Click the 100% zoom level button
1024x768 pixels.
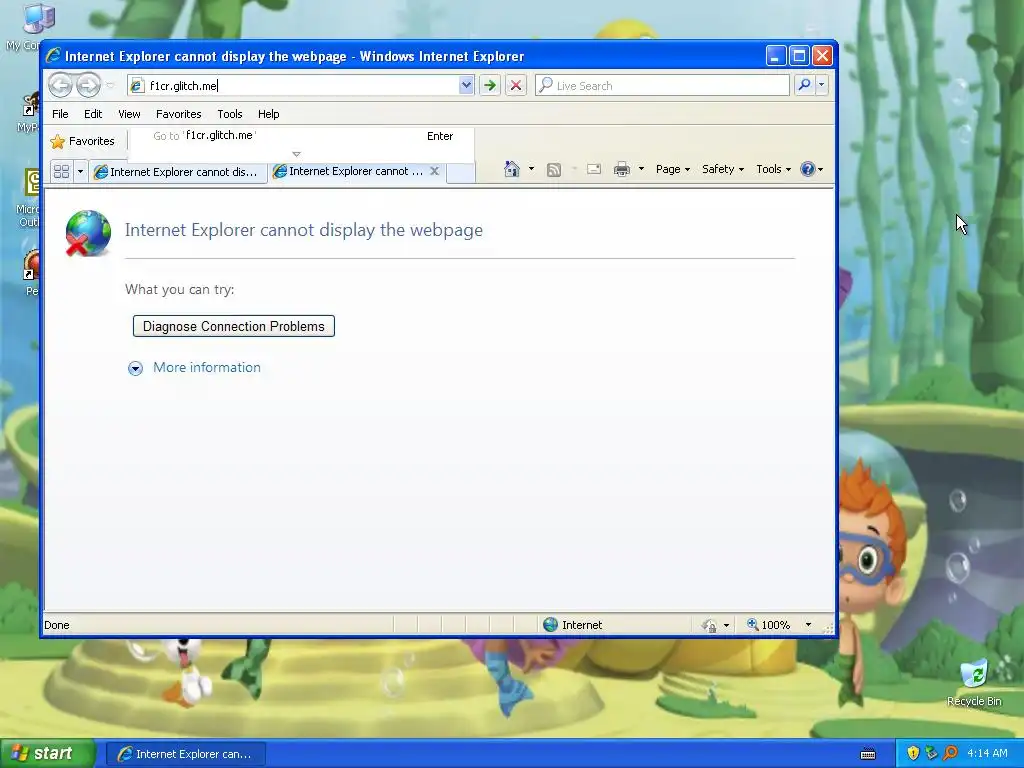click(768, 625)
